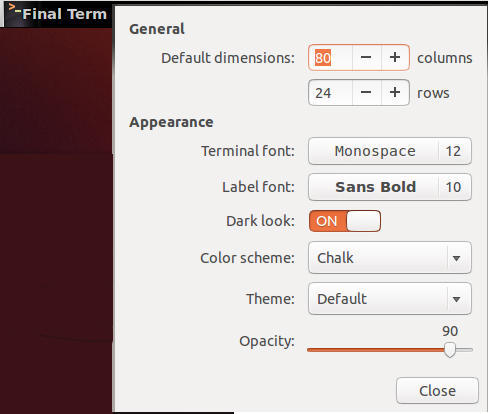Click the label font size 10

tap(453, 187)
